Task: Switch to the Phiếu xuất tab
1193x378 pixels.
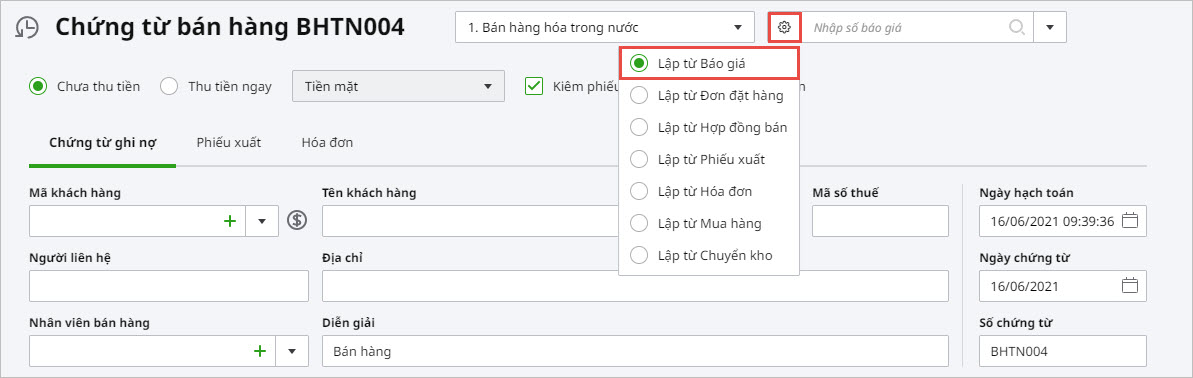Action: point(229,143)
